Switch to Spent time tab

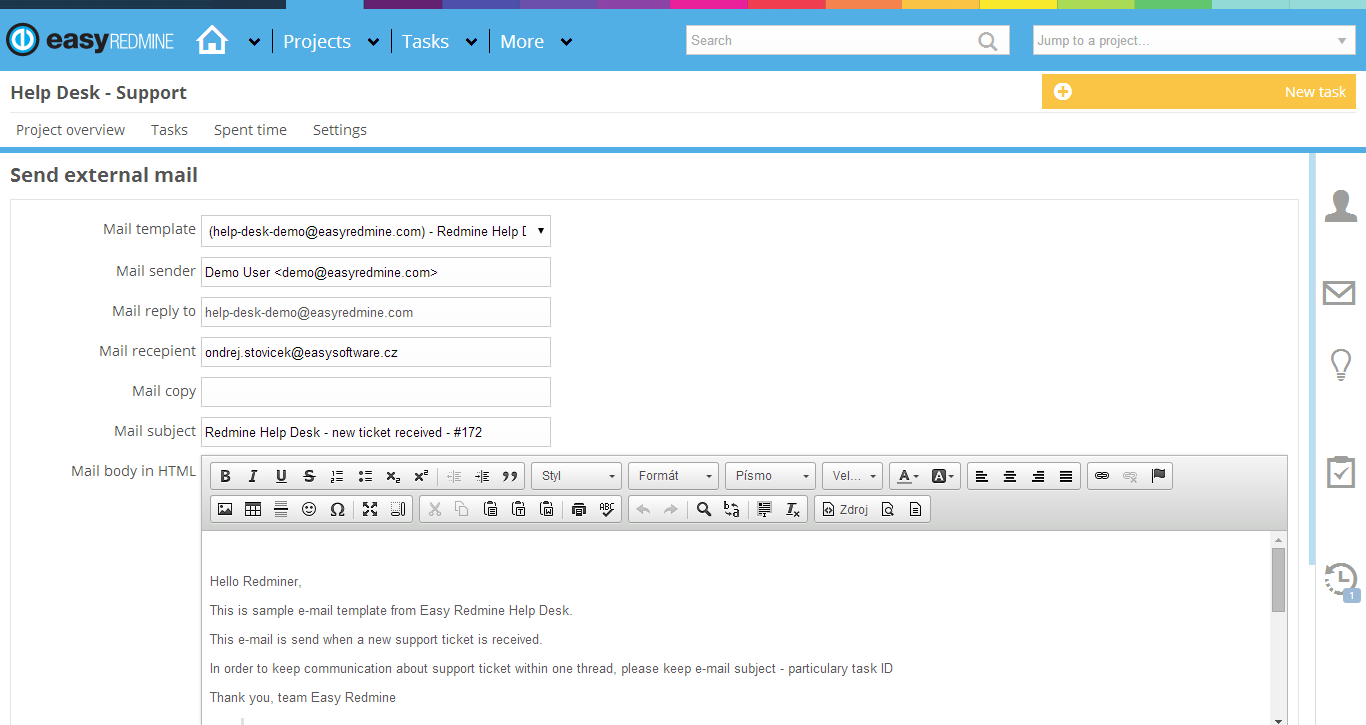[250, 130]
